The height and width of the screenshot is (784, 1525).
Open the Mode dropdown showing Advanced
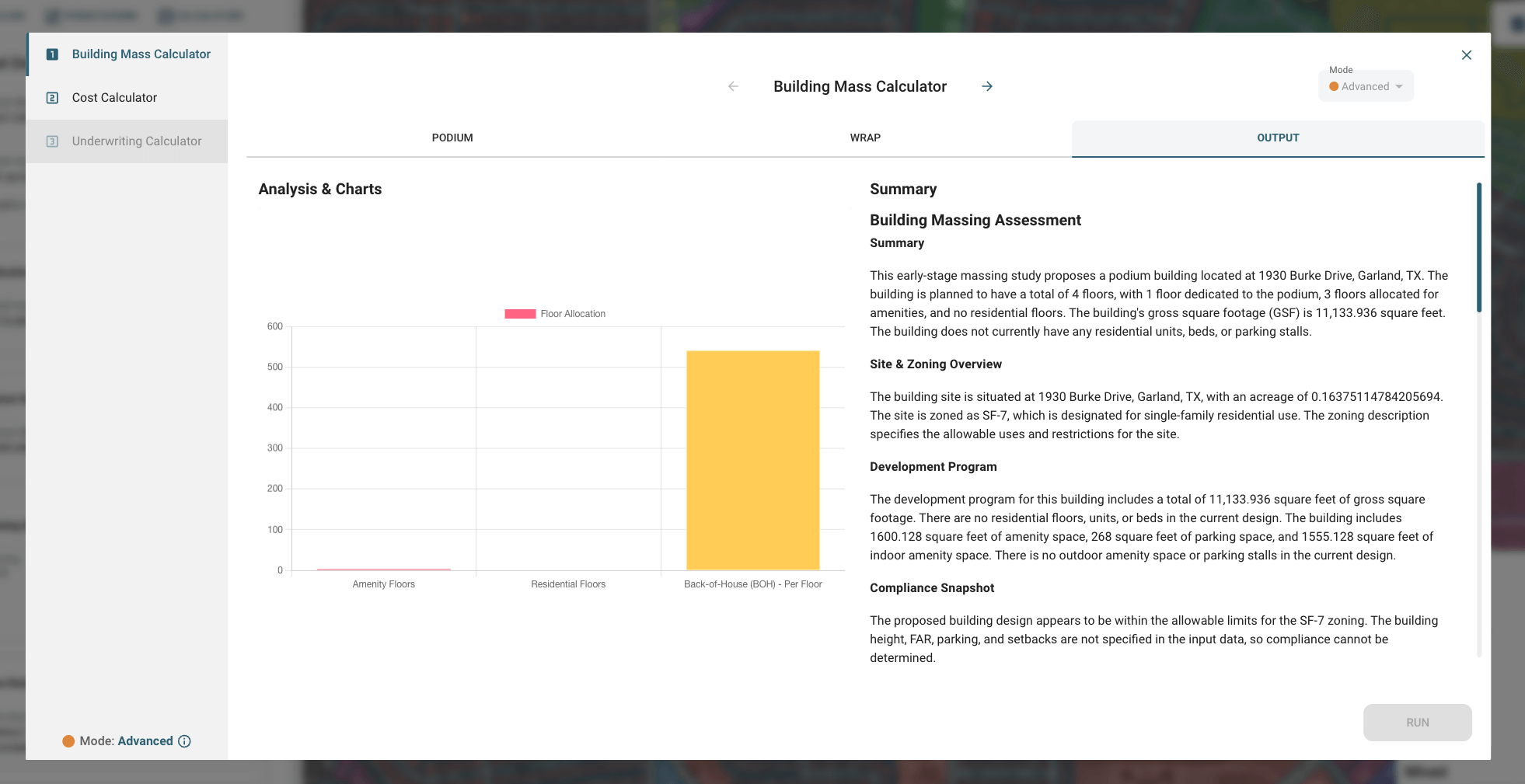[x=1364, y=86]
